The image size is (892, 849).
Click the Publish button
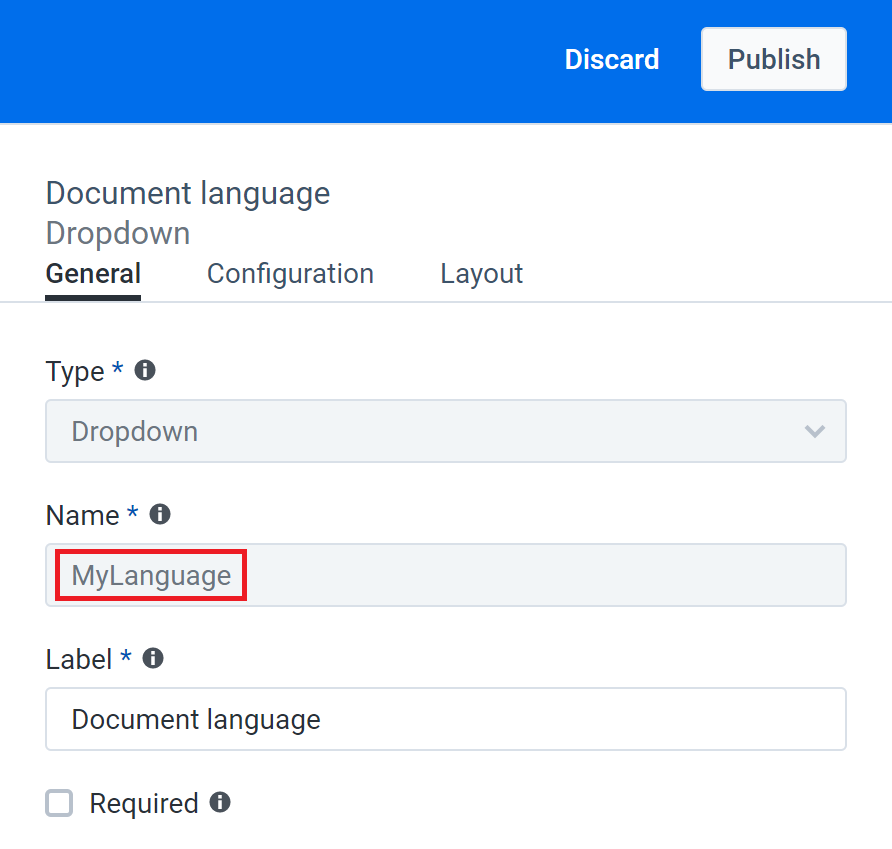(x=773, y=59)
